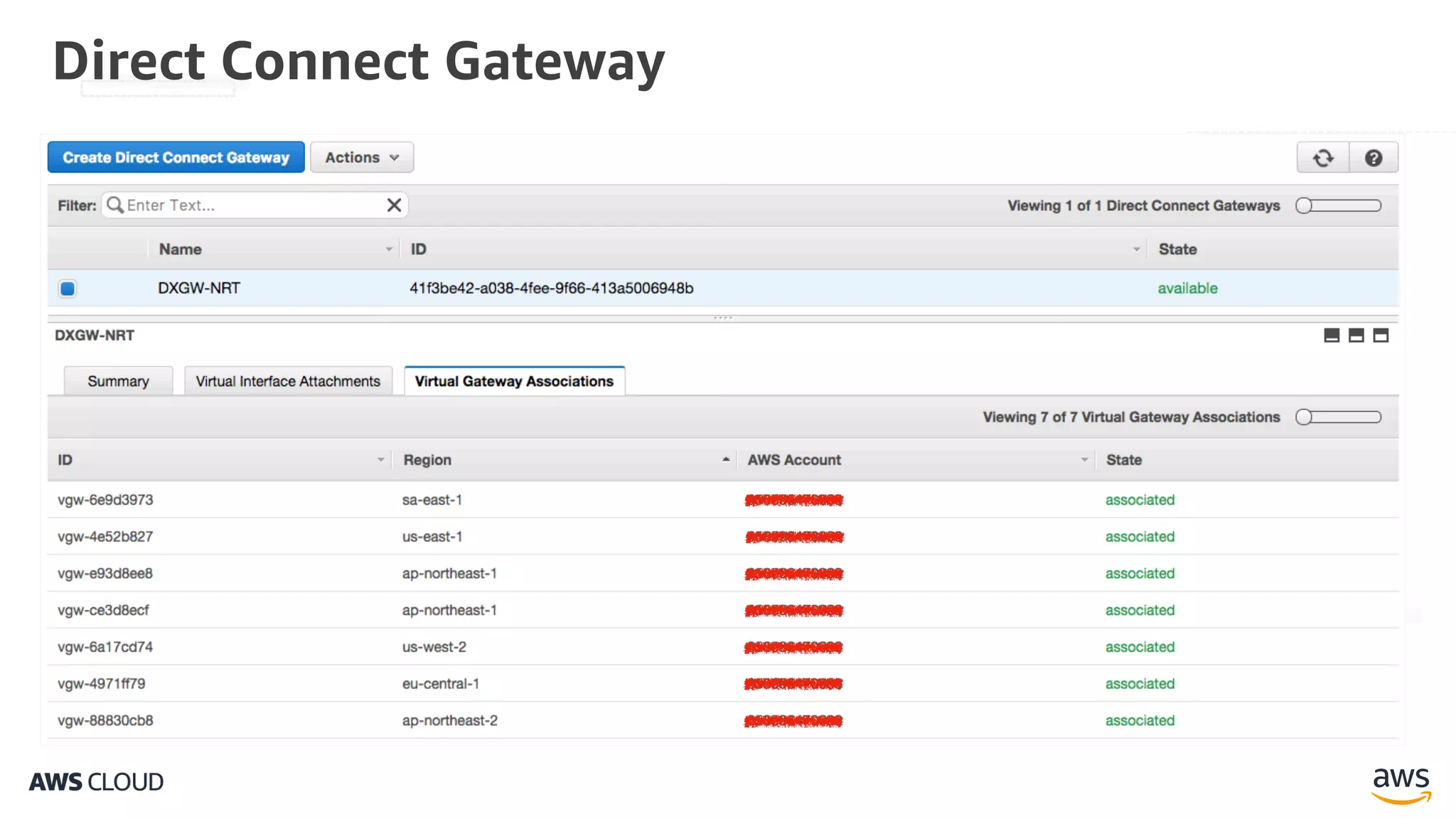Split pane using middle layout icon
This screenshot has width=1456, height=819.
tap(1356, 336)
